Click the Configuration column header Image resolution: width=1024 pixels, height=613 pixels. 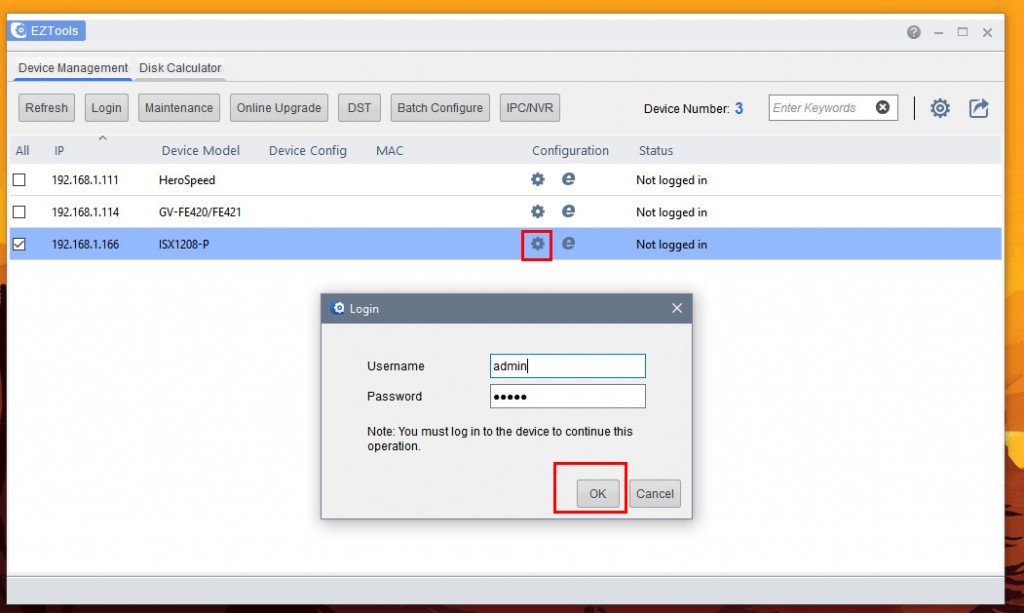pos(570,151)
